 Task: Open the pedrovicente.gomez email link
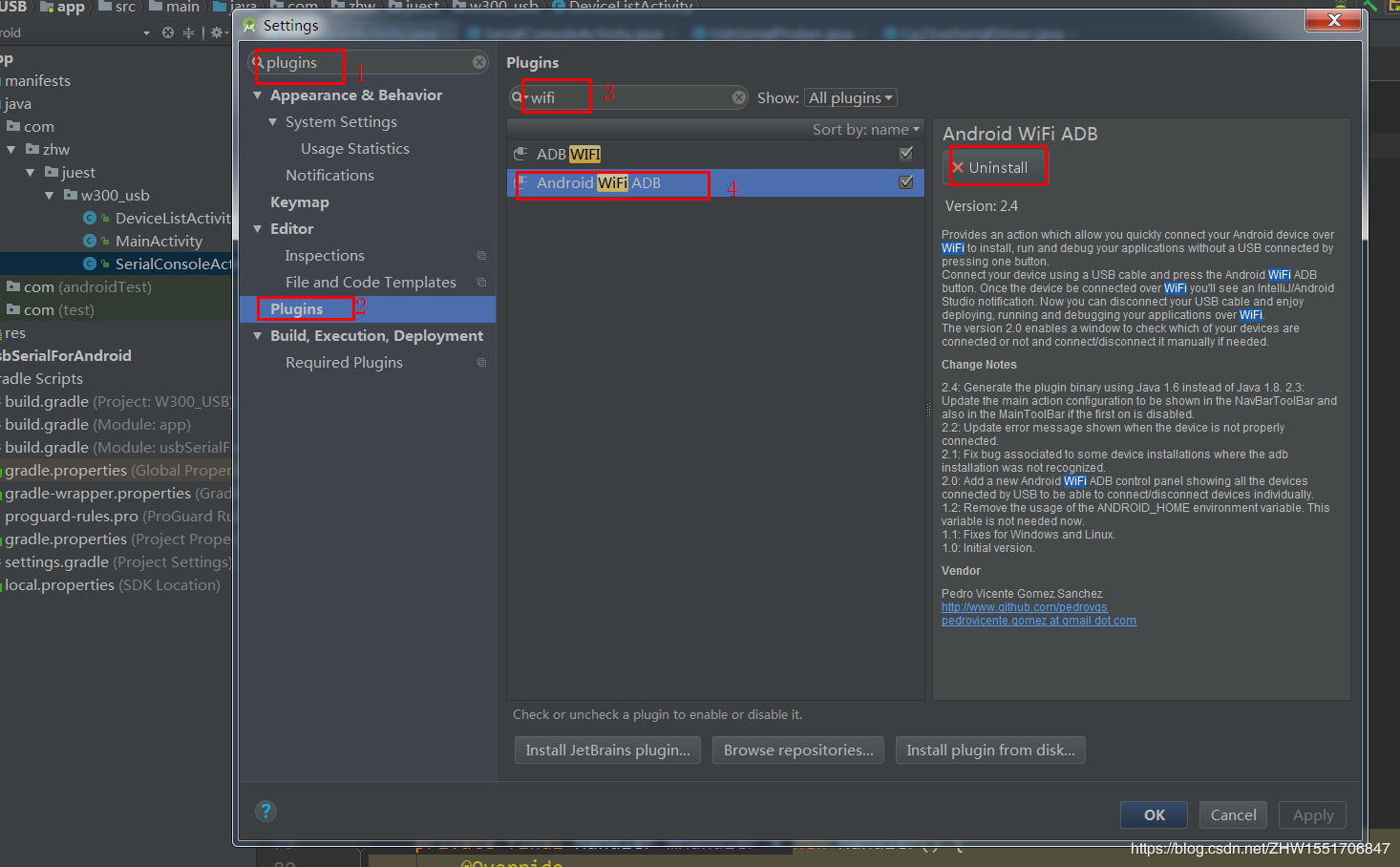tap(1039, 621)
